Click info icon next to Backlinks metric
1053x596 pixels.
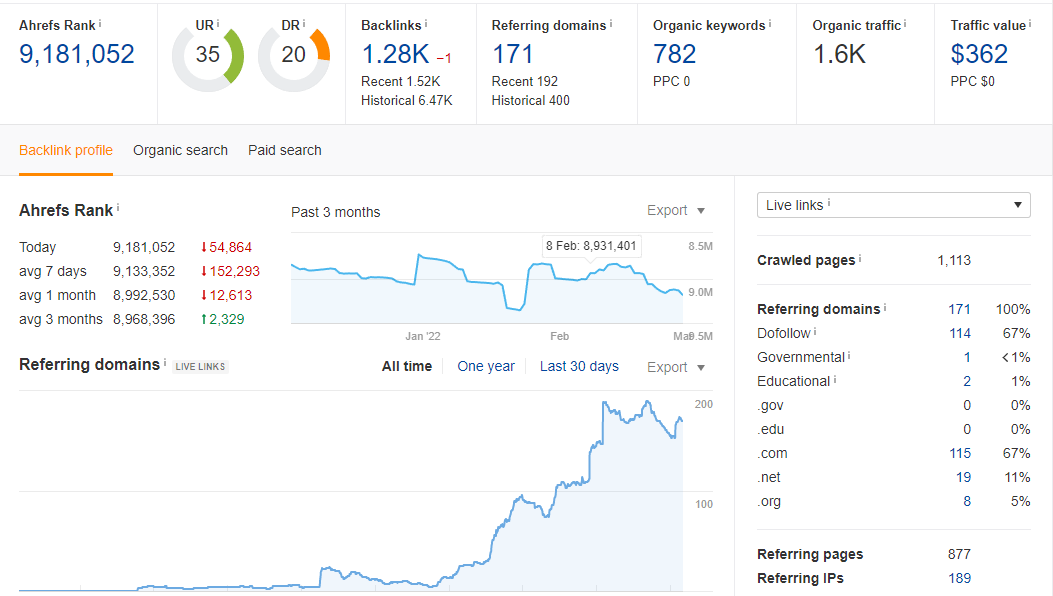[x=426, y=24]
